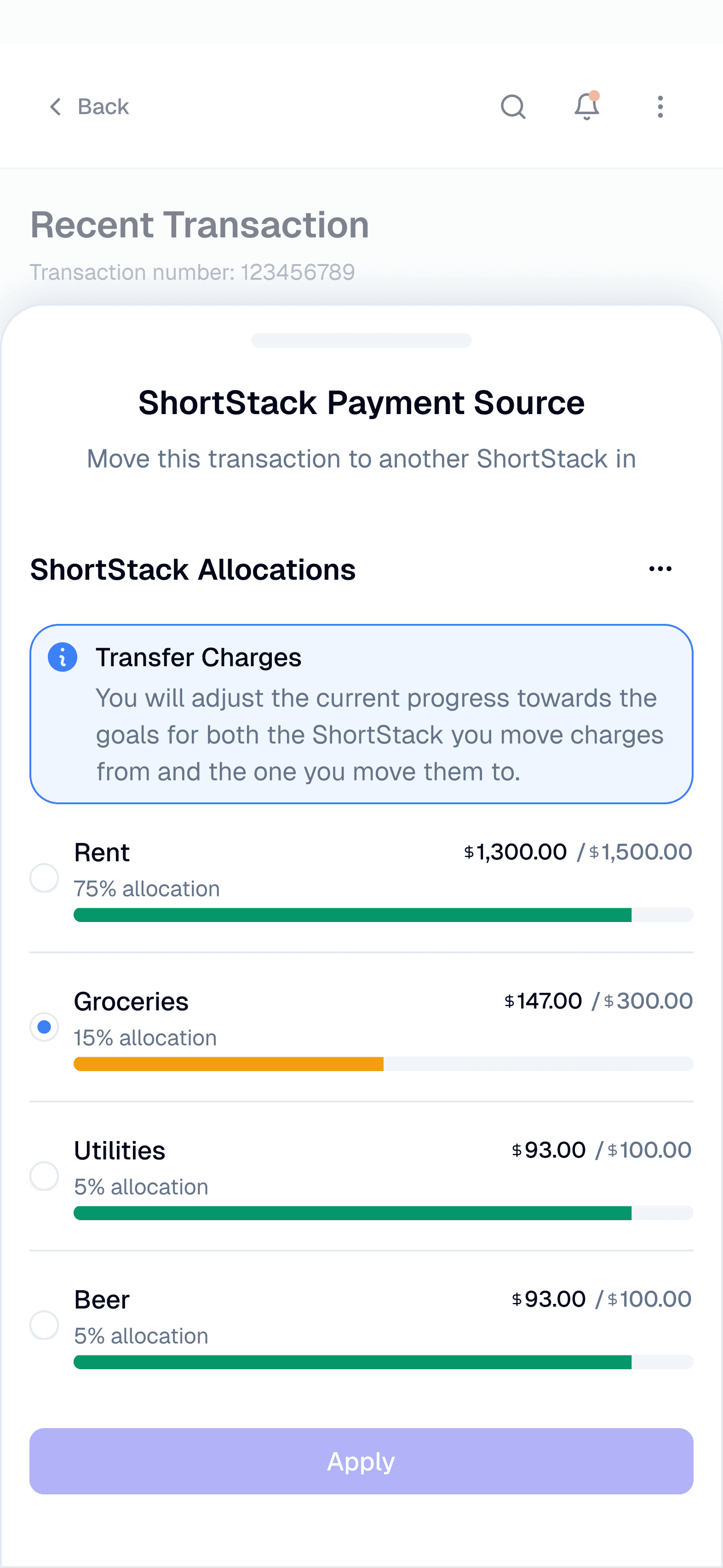Click the back chevron arrow icon
Viewport: 723px width, 1568px height.
pyautogui.click(x=55, y=107)
